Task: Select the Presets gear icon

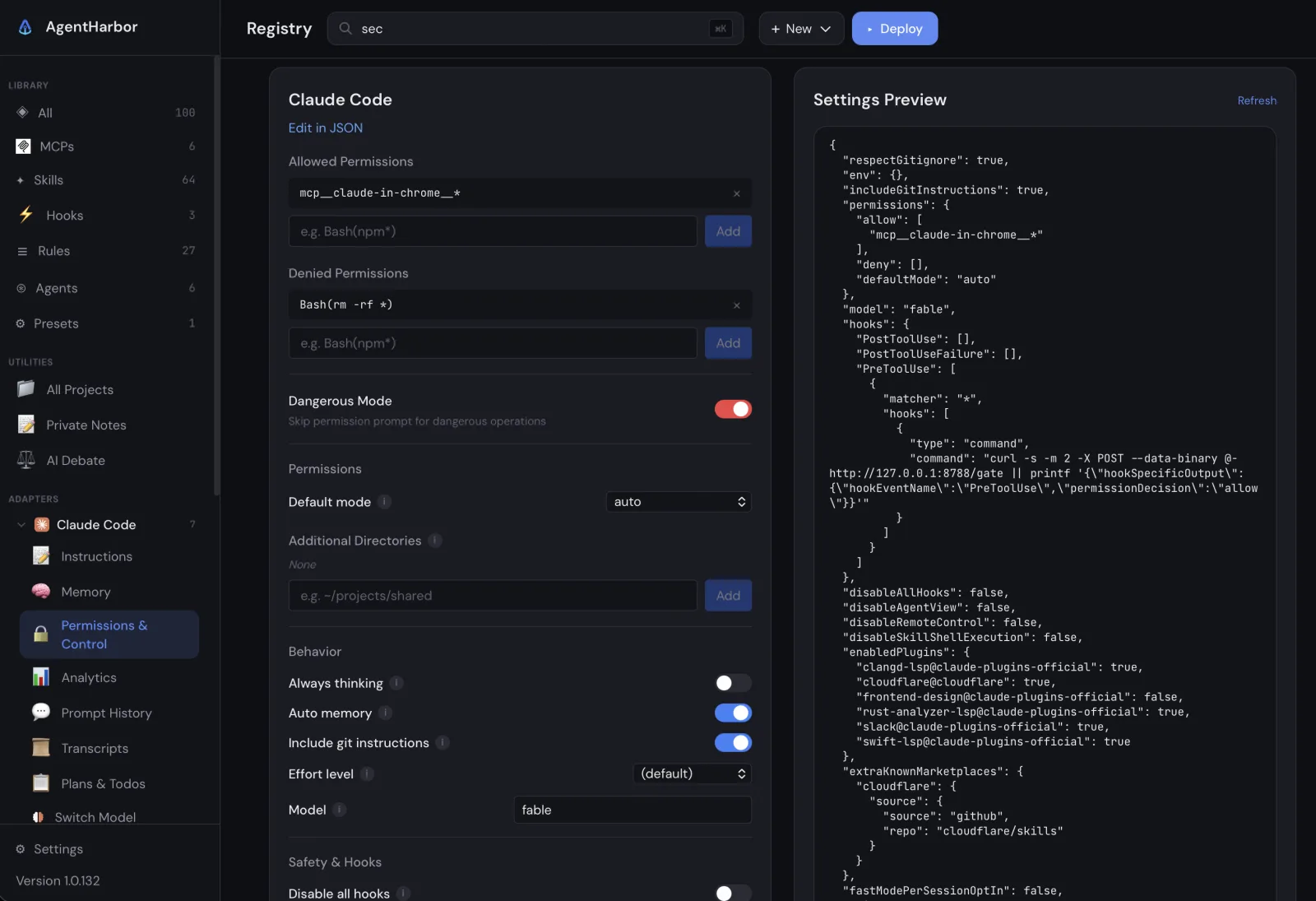Action: pyautogui.click(x=21, y=323)
